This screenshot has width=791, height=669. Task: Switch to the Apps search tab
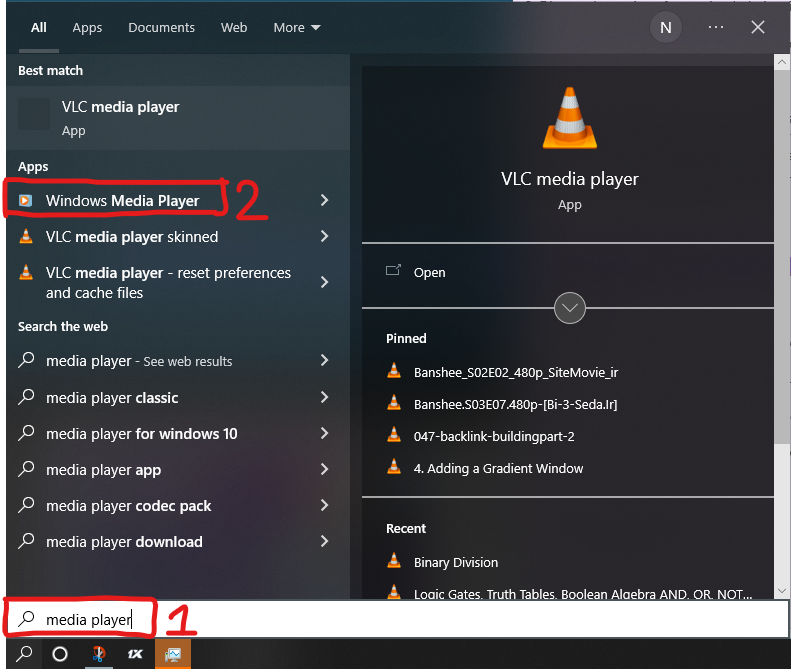point(87,27)
